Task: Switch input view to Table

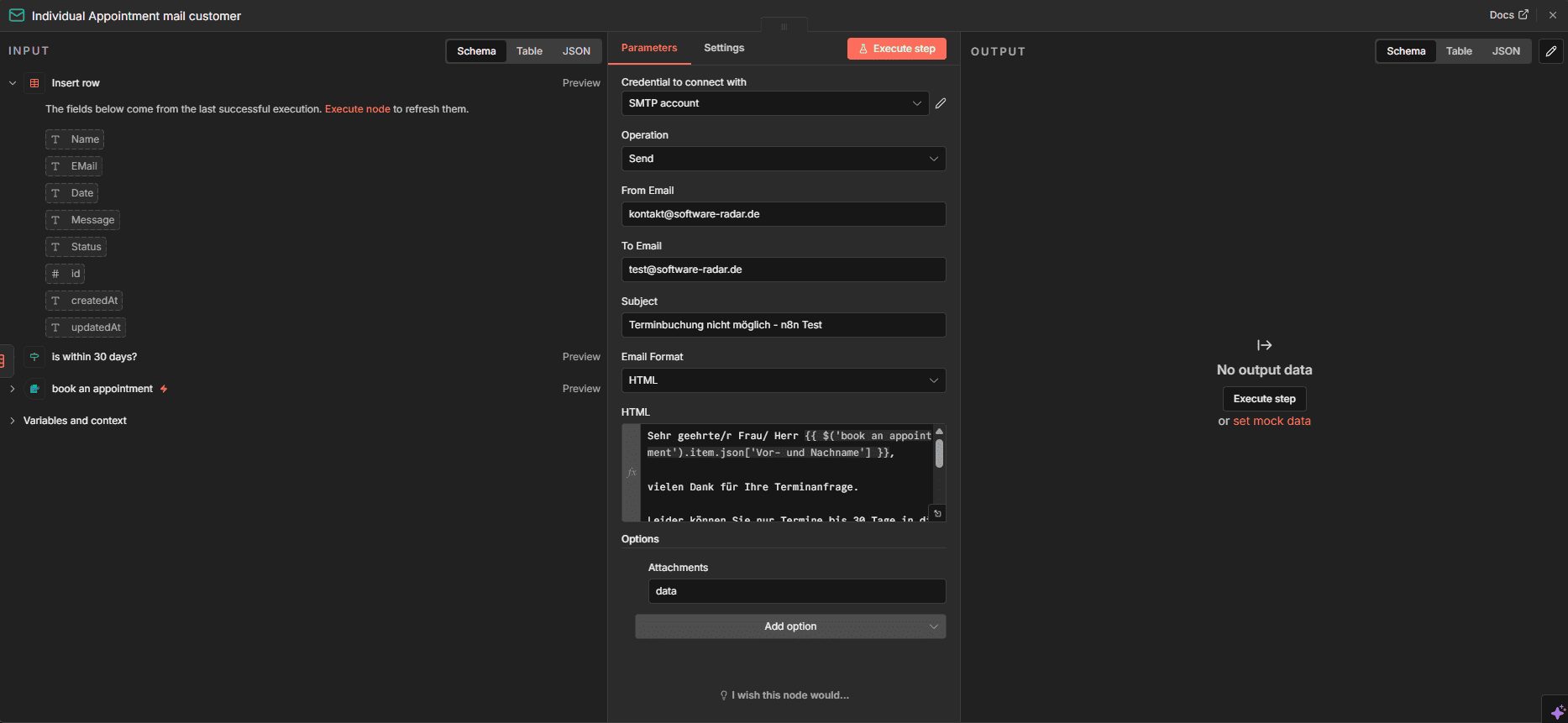Action: pos(529,51)
